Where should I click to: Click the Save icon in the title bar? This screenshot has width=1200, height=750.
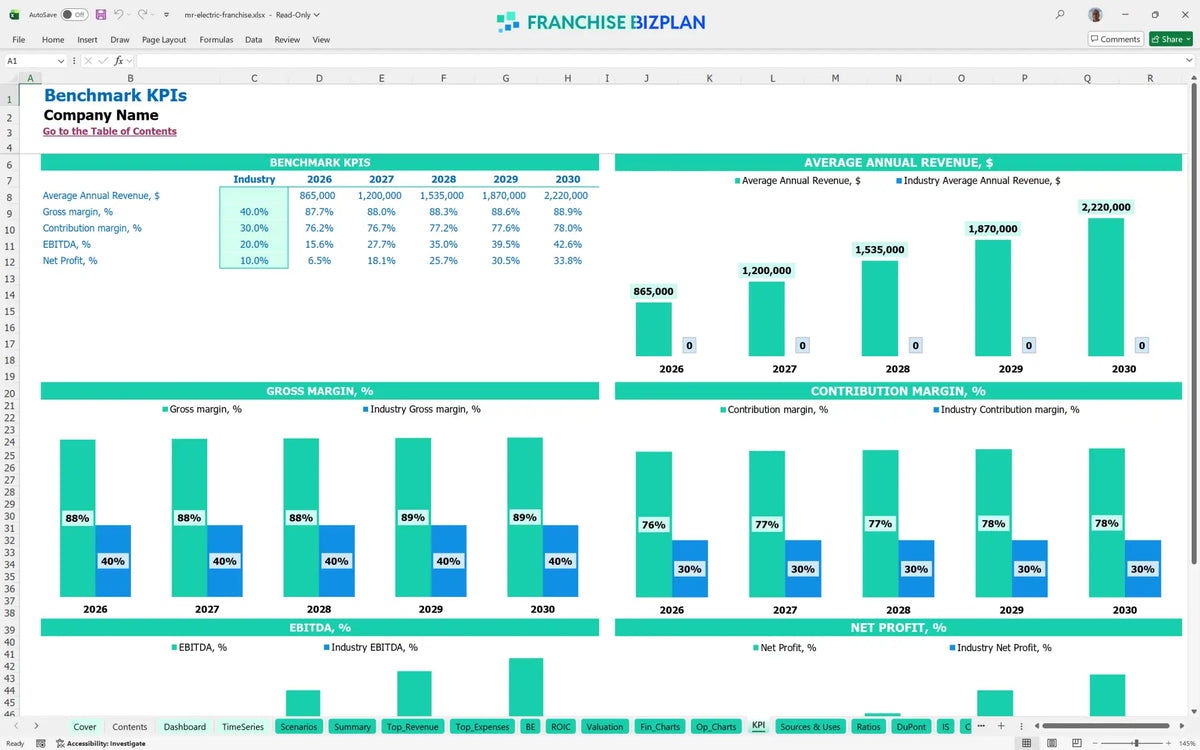tap(101, 15)
